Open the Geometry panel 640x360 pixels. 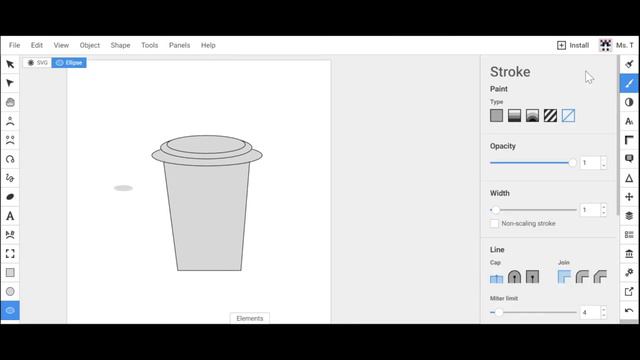(x=629, y=140)
